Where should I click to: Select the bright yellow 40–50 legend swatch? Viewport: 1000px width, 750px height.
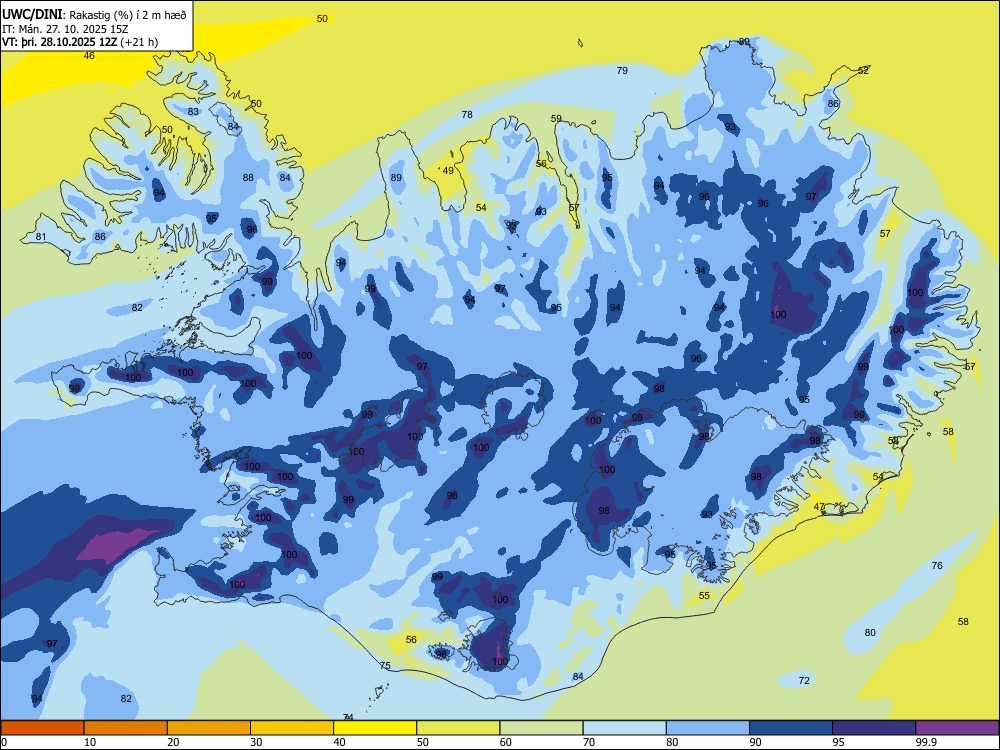click(375, 728)
